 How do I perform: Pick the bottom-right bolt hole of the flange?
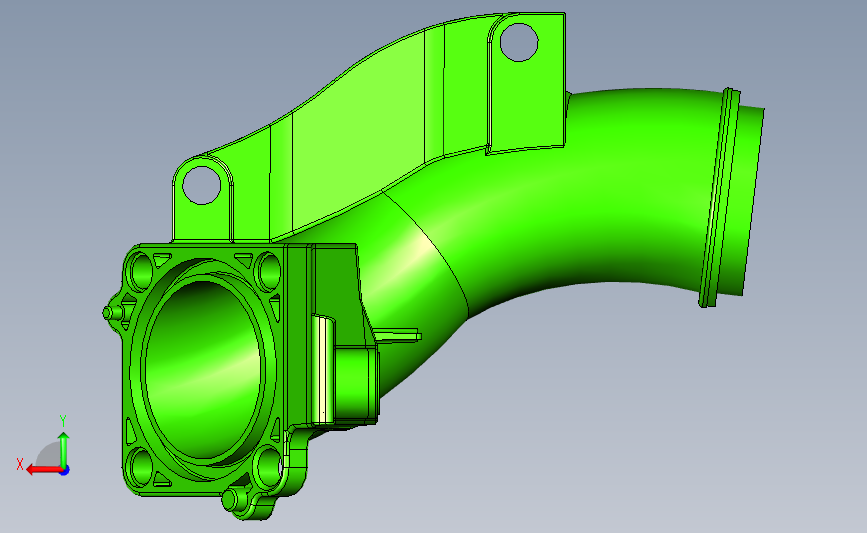269,467
